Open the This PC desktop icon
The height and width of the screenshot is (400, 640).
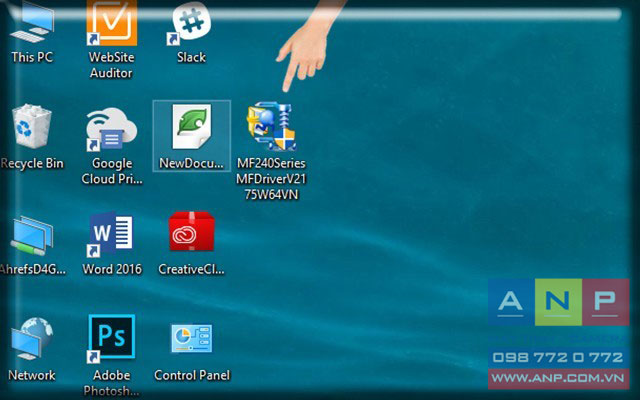[x=32, y=22]
